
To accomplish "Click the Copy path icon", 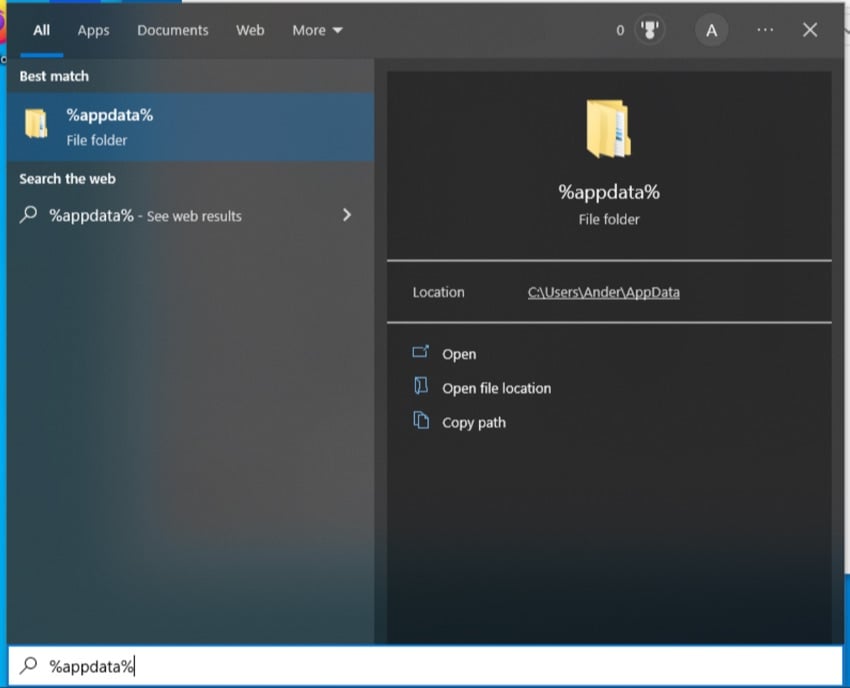I will [x=421, y=420].
